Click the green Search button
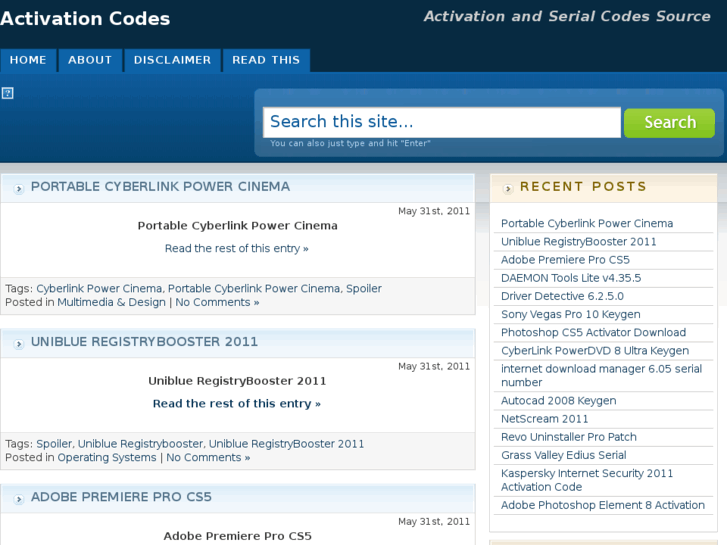Viewport: 727px width, 545px height. coord(670,123)
